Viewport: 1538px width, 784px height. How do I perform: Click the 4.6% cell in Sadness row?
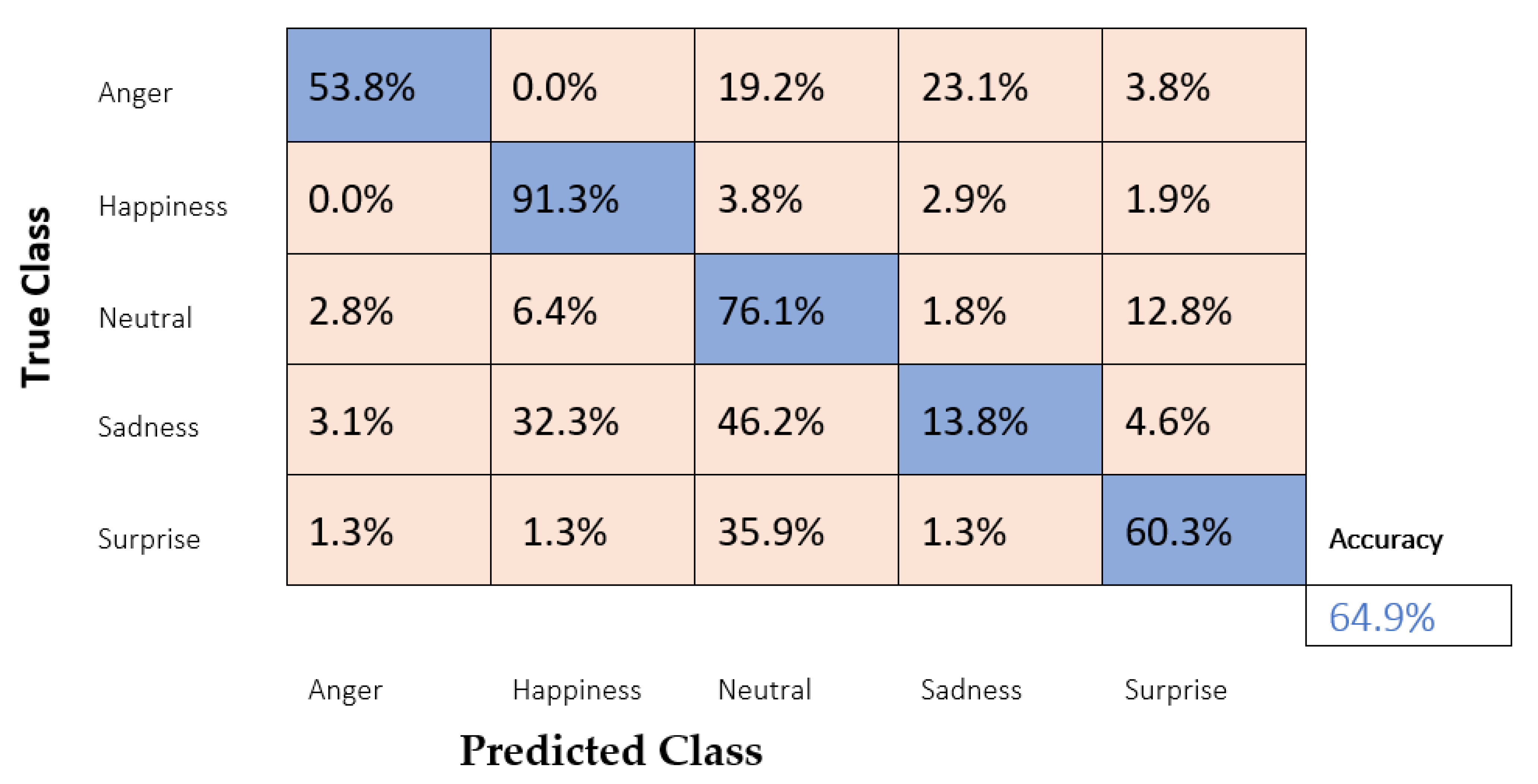click(1204, 420)
